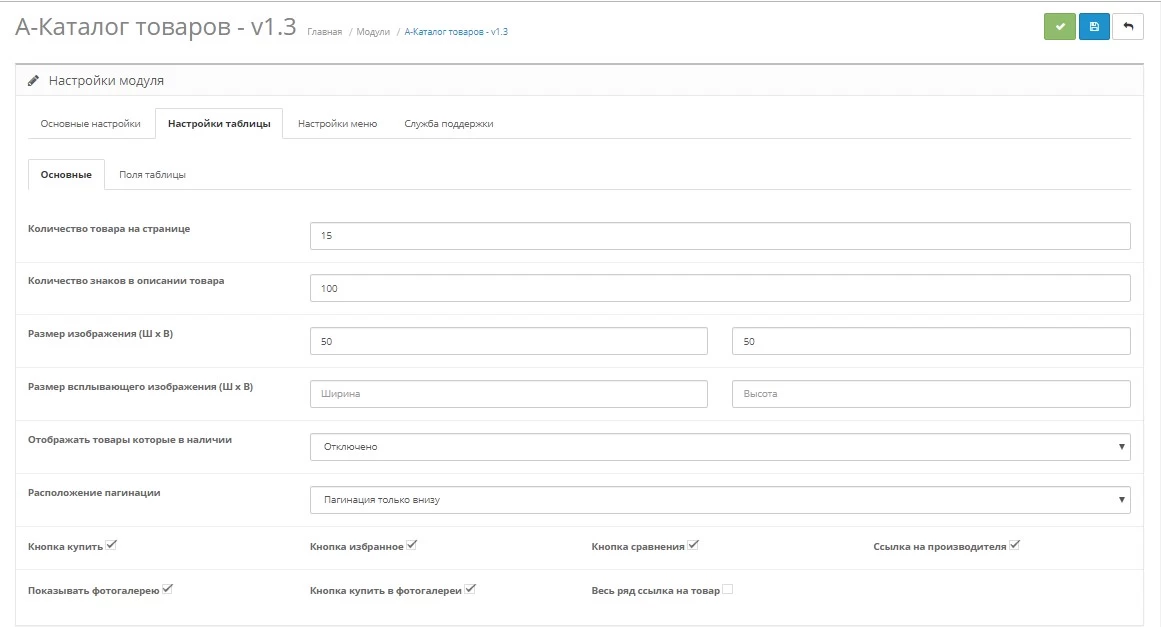Click the Расположение пагинации label
The image size is (1161, 627).
point(94,492)
